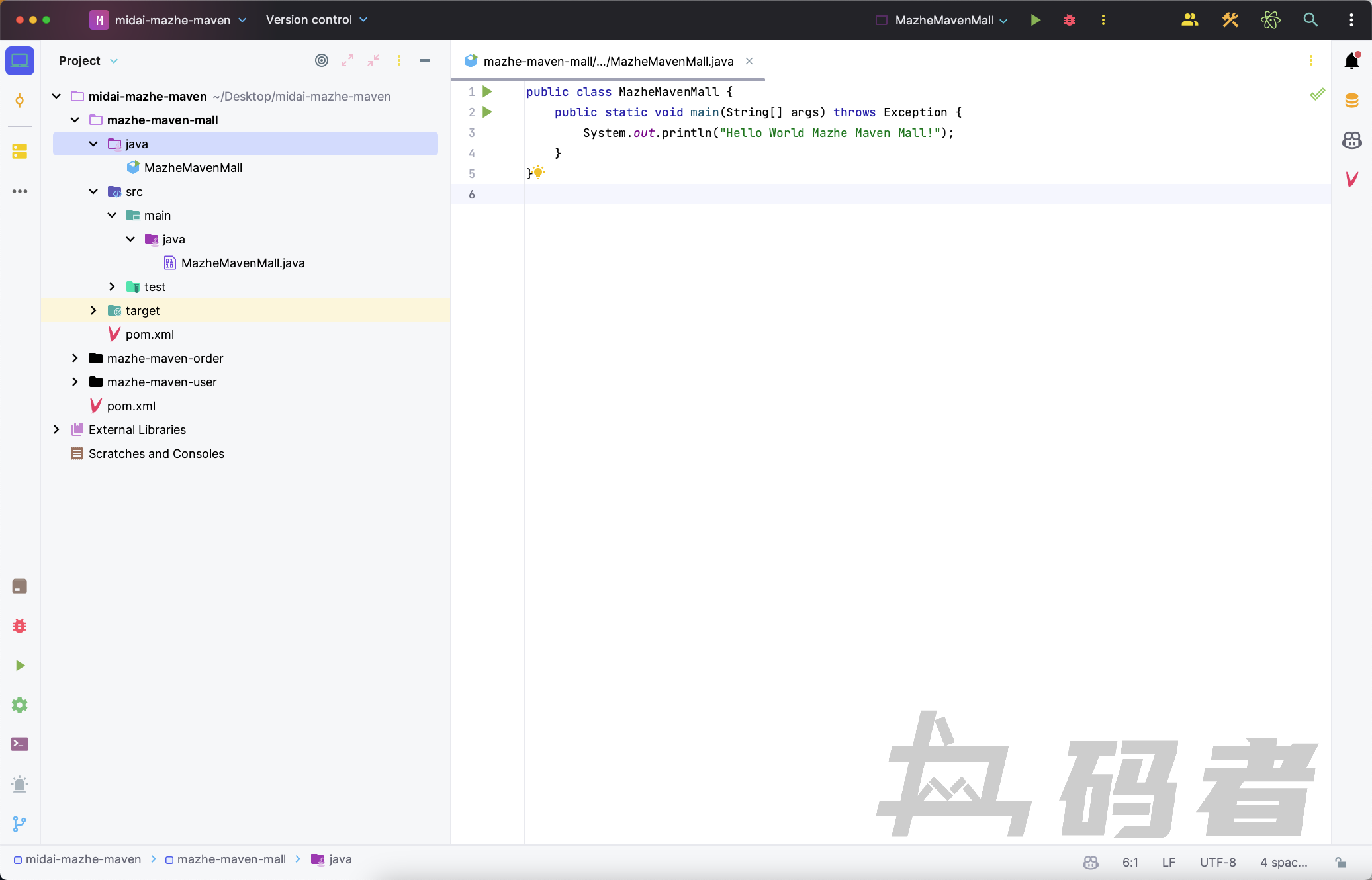Image resolution: width=1372 pixels, height=880 pixels.
Task: Click the Commit tool window icon
Action: coord(20,101)
